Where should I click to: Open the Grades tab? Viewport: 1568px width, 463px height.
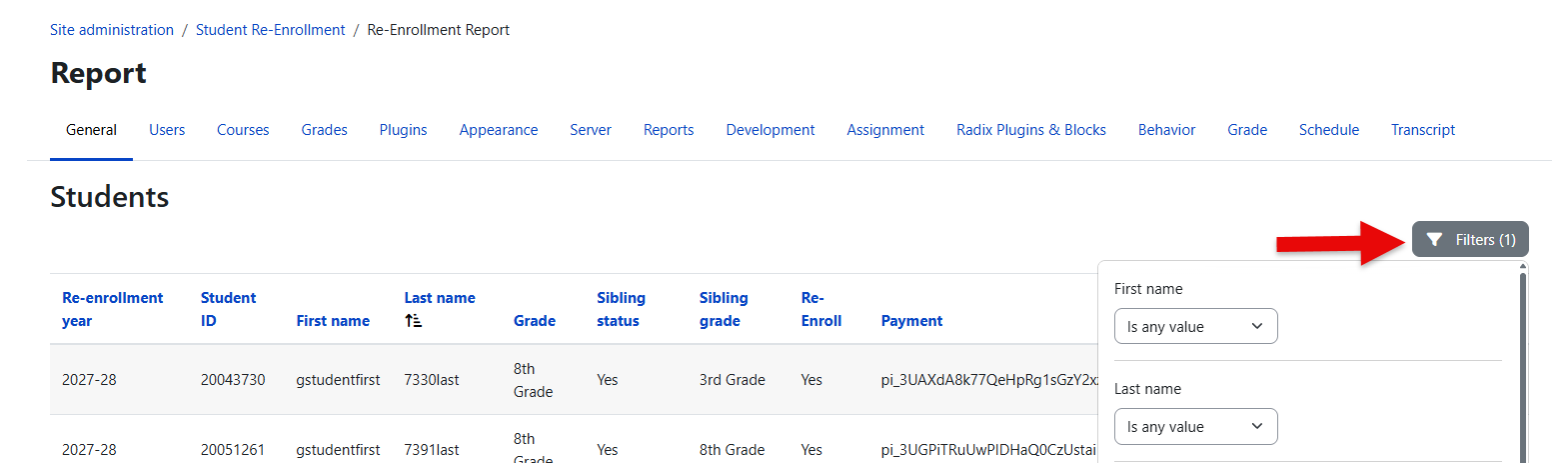(325, 130)
